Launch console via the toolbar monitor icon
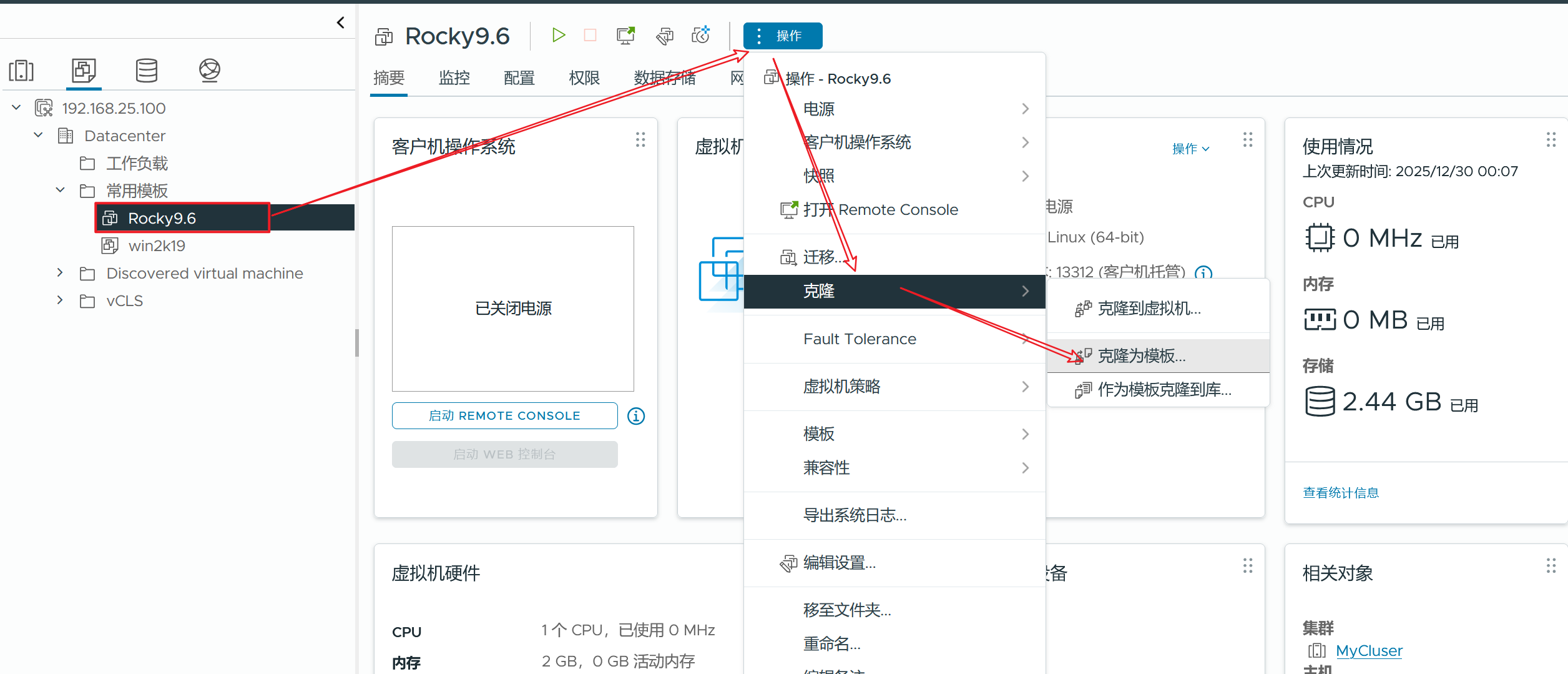The image size is (1568, 674). coord(625,36)
